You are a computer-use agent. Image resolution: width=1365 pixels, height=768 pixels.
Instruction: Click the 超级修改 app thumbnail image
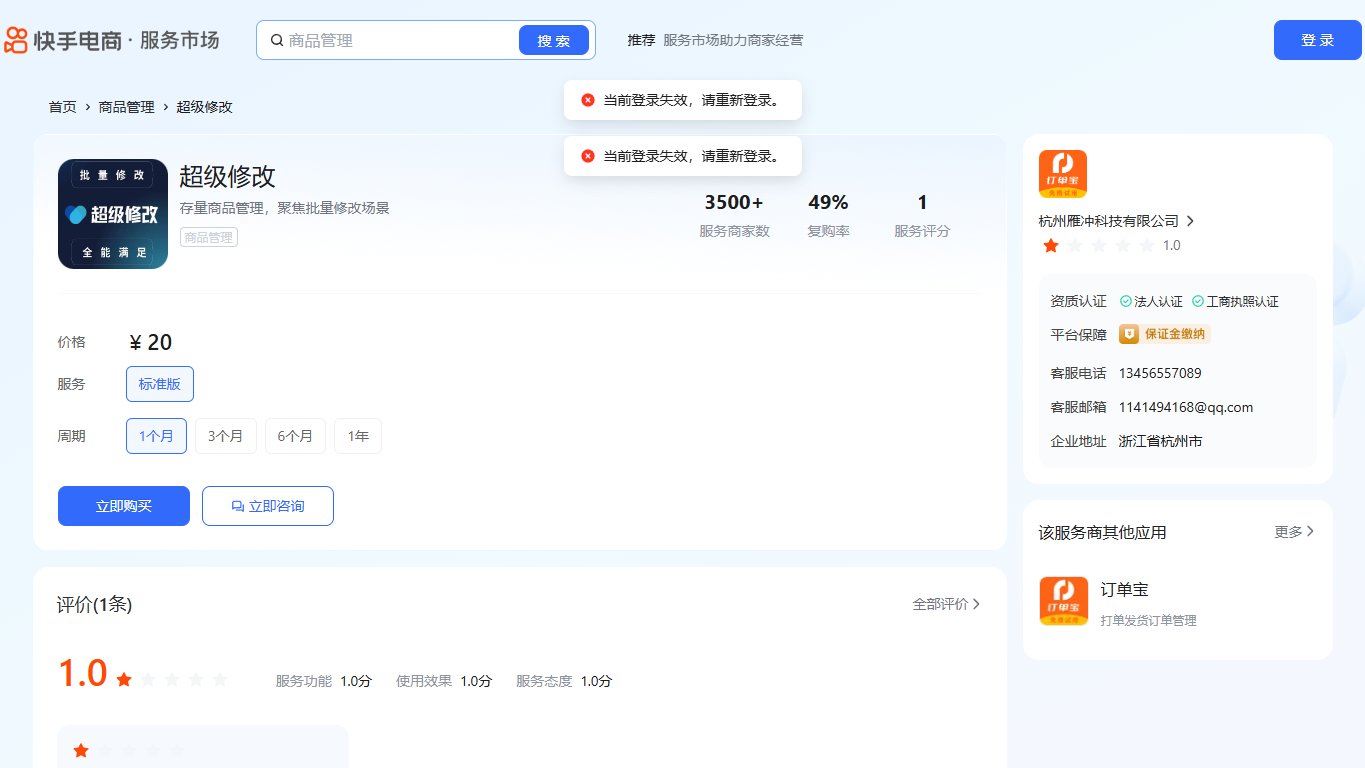tap(113, 214)
